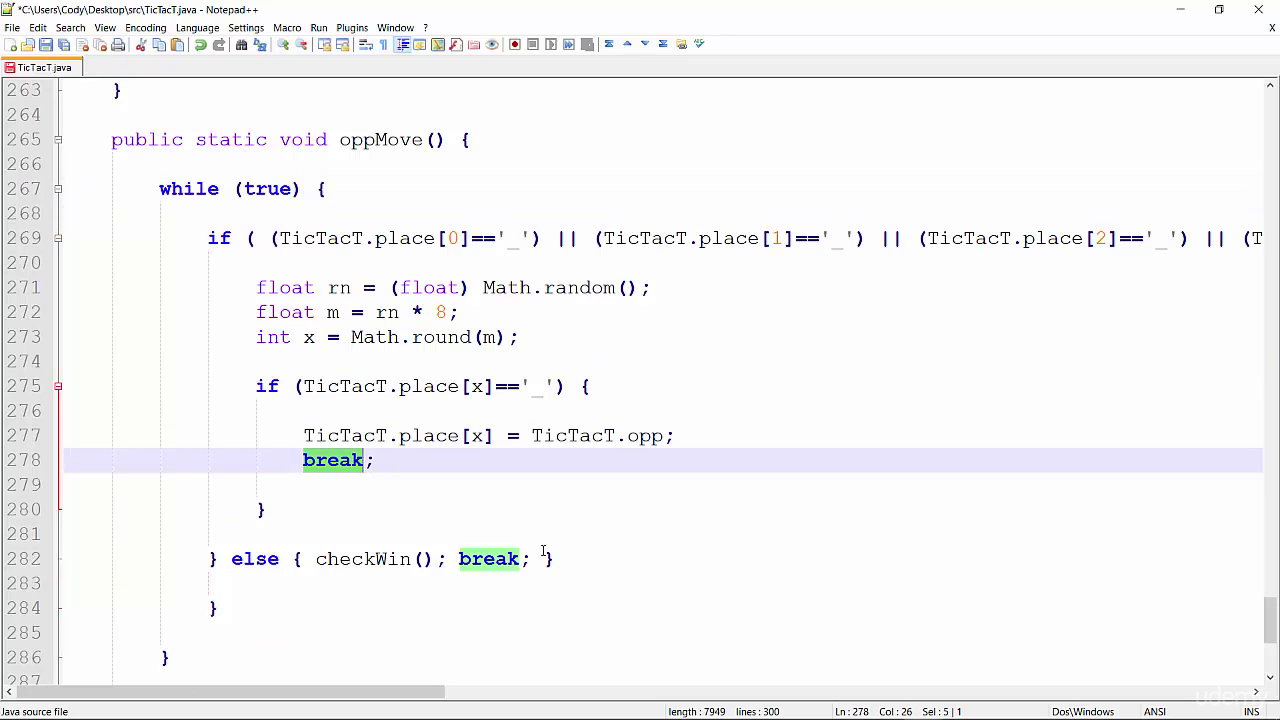Save the current file via toolbar
Image resolution: width=1280 pixels, height=720 pixels.
click(x=46, y=44)
